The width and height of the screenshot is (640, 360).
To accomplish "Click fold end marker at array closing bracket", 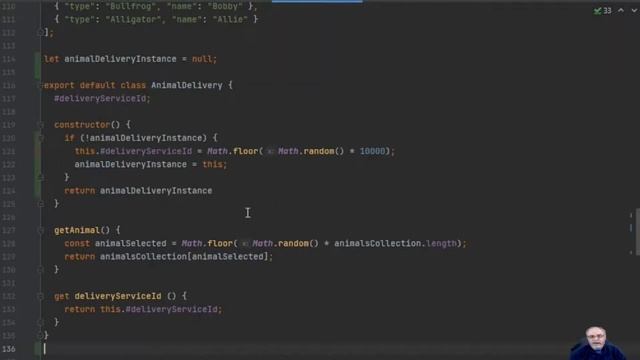I will click(x=40, y=32).
